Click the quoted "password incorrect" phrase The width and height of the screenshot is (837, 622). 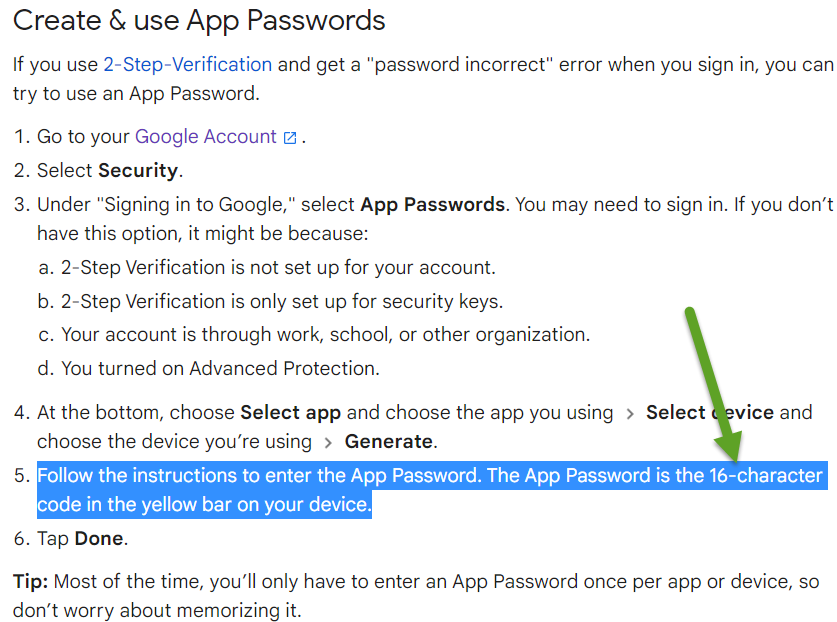pyautogui.click(x=460, y=65)
